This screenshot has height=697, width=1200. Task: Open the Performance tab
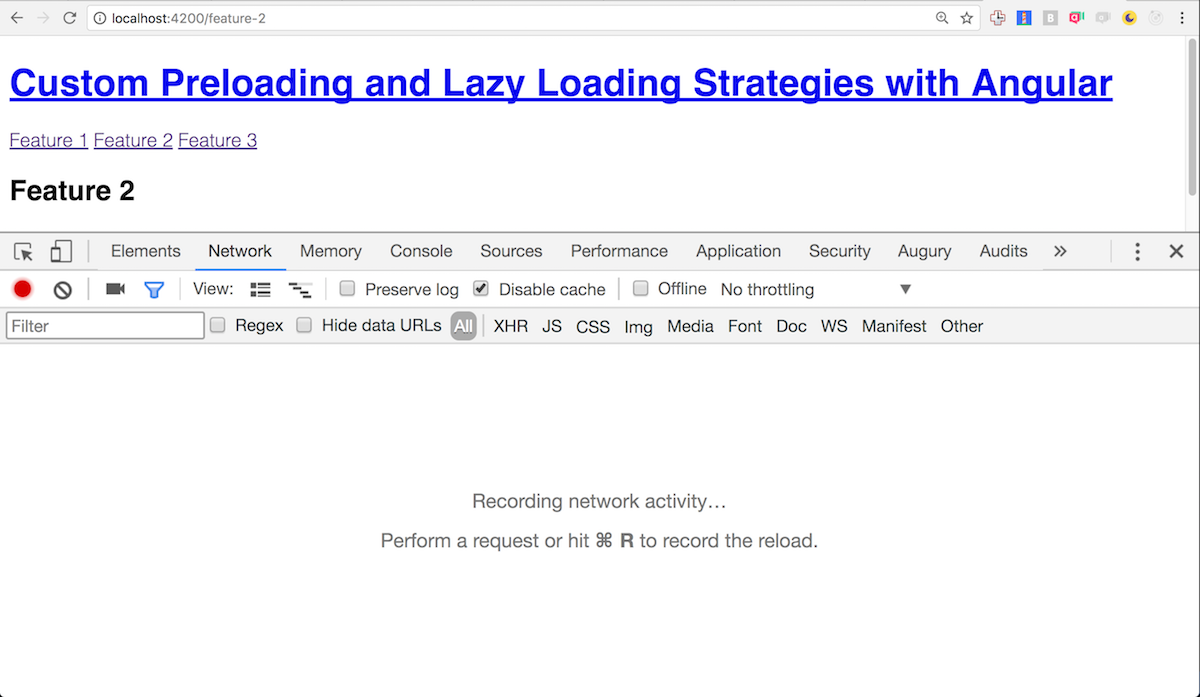point(619,251)
